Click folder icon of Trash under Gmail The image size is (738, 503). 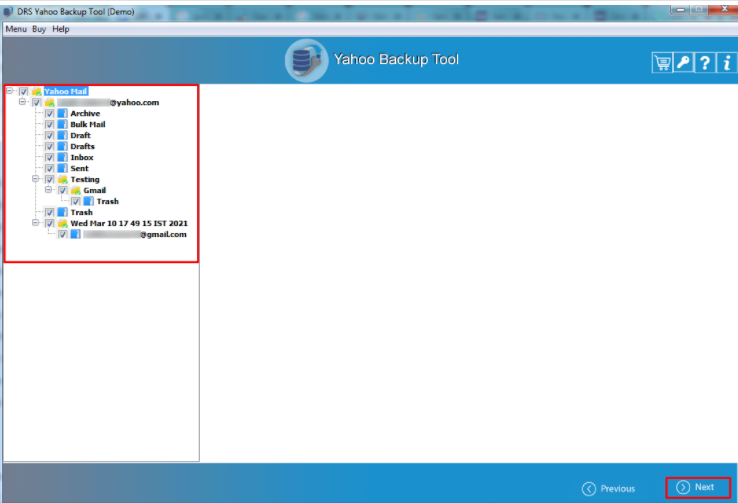88,201
